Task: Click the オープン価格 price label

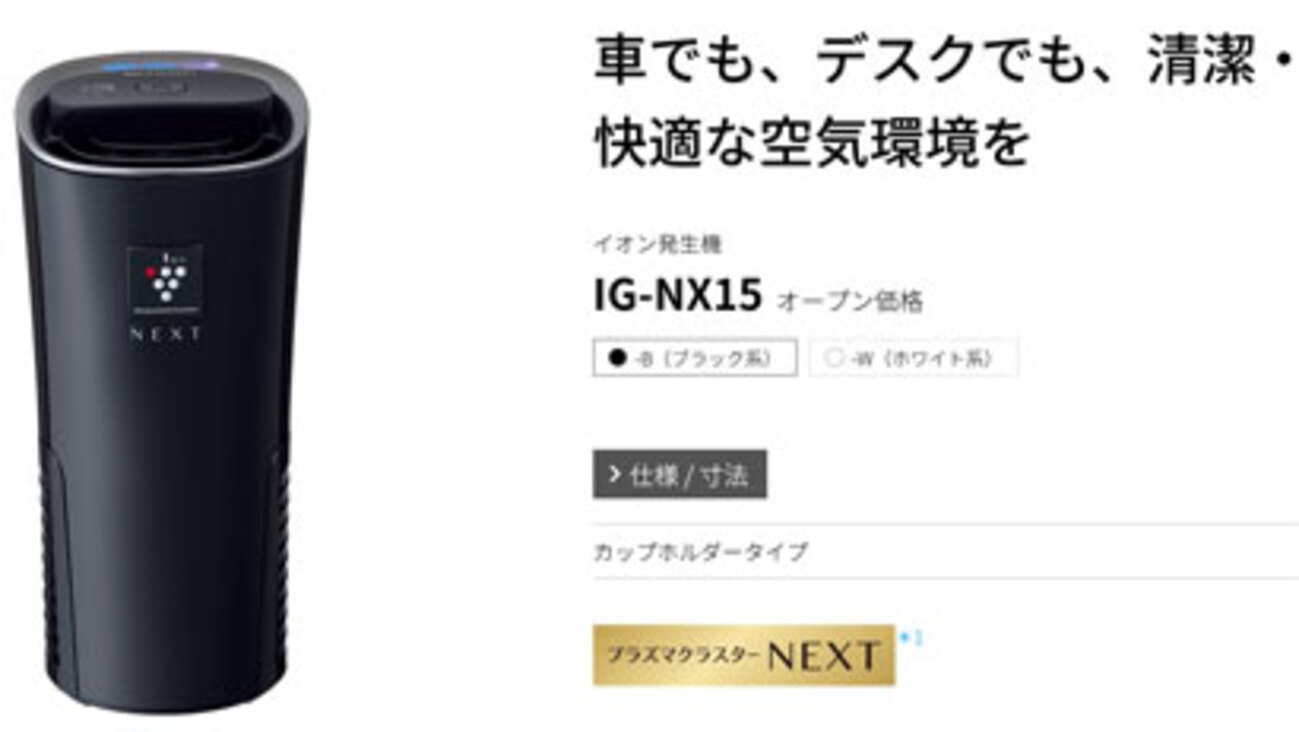Action: 850,300
